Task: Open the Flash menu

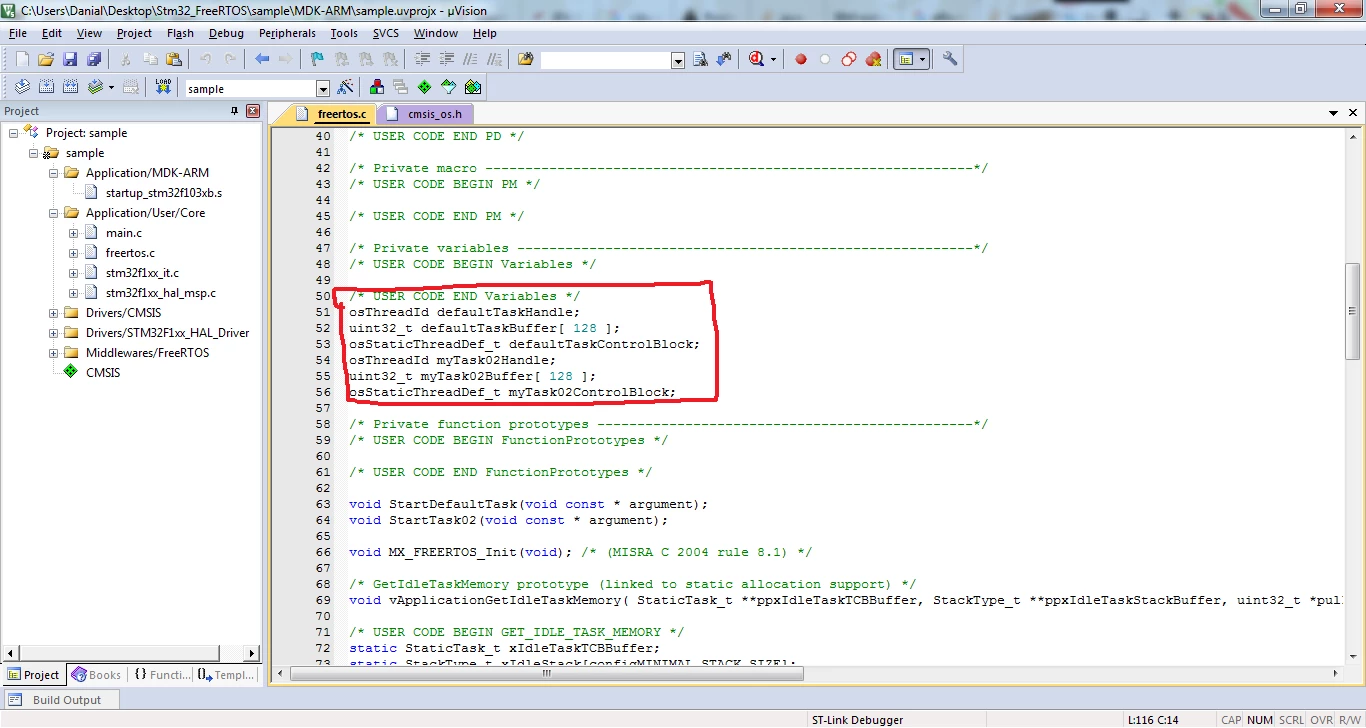Action: (x=180, y=33)
